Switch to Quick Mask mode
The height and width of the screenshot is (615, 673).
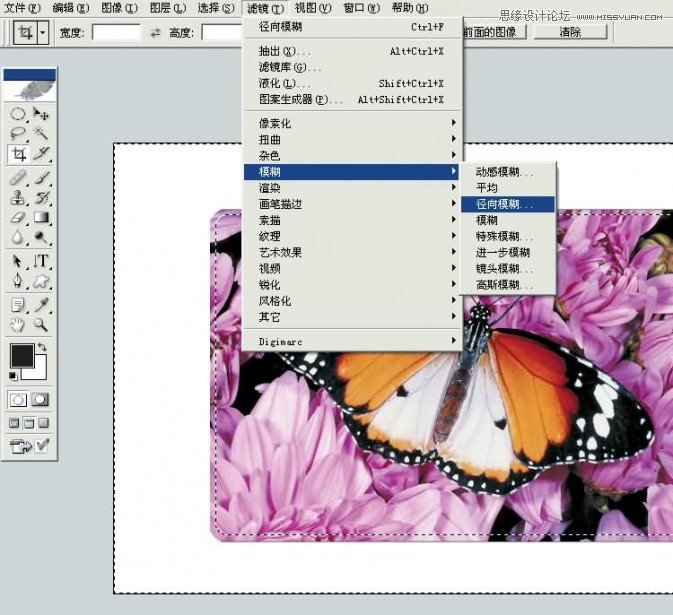(40, 400)
